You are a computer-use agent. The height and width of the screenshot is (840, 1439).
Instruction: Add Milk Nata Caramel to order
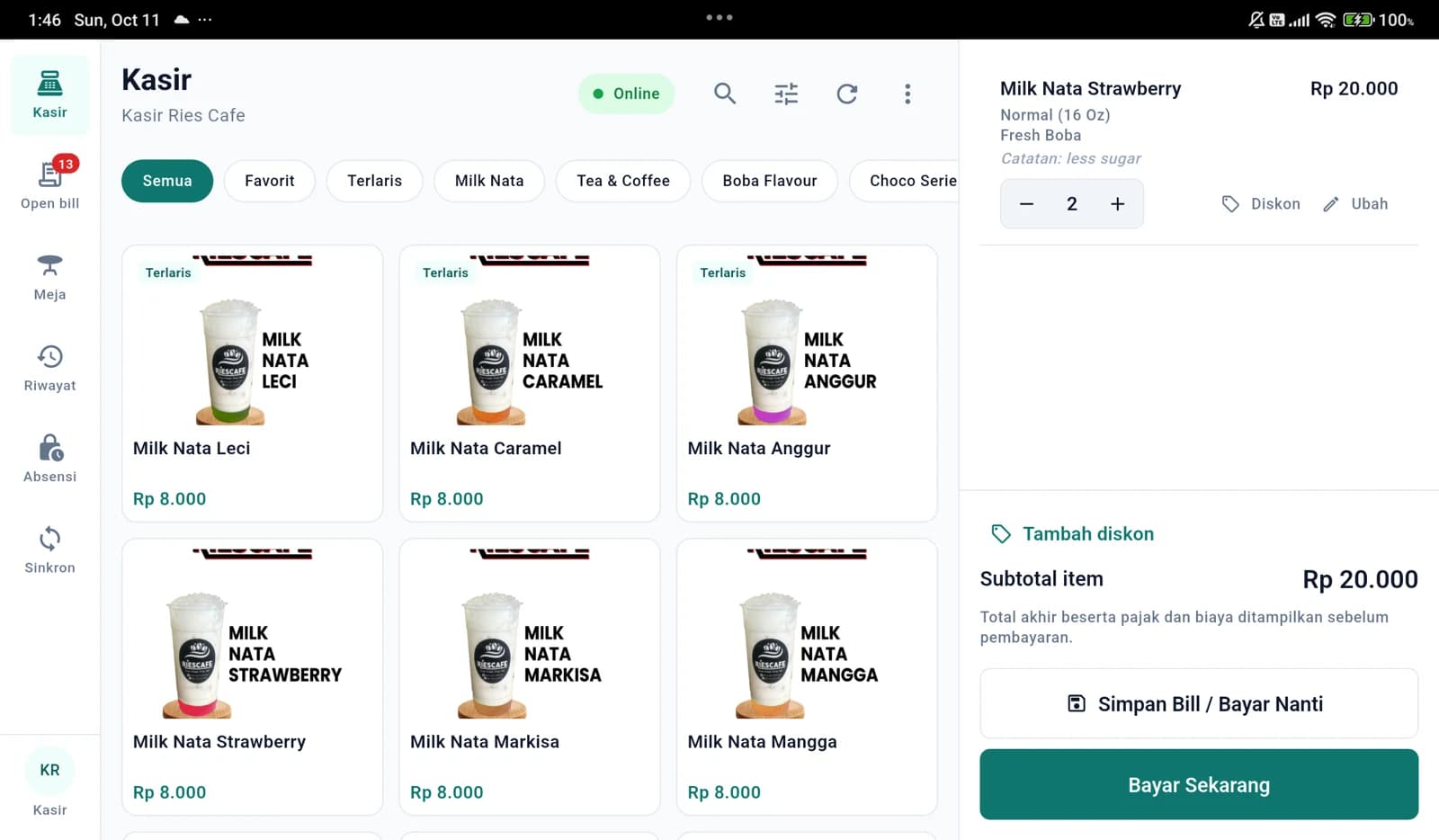click(530, 383)
